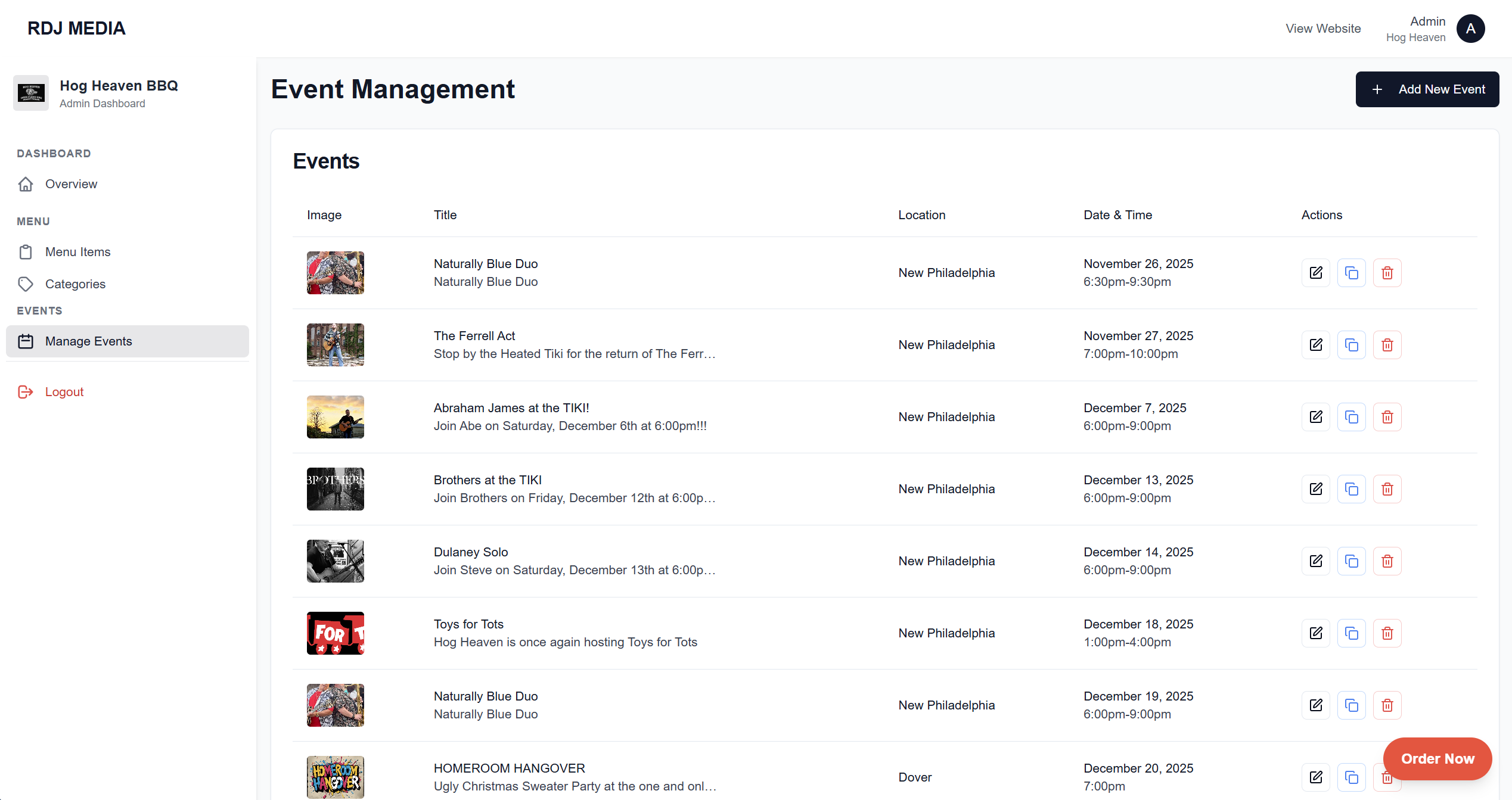This screenshot has height=800, width=1512.
Task: Click the calendar icon beside Manage Events
Action: tap(26, 341)
